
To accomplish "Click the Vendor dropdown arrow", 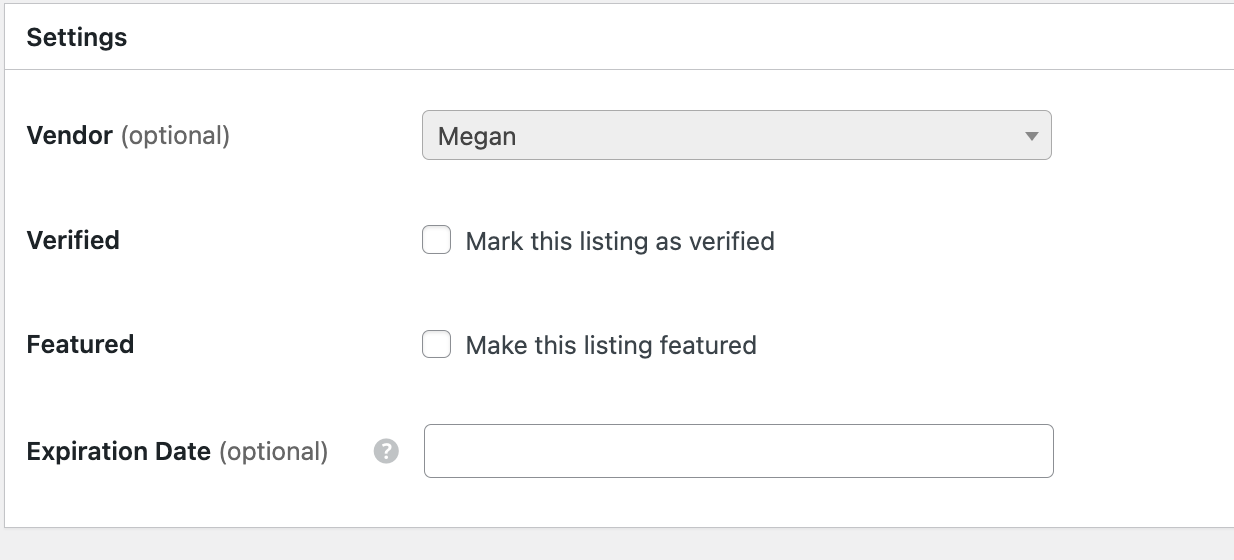I will [1032, 136].
